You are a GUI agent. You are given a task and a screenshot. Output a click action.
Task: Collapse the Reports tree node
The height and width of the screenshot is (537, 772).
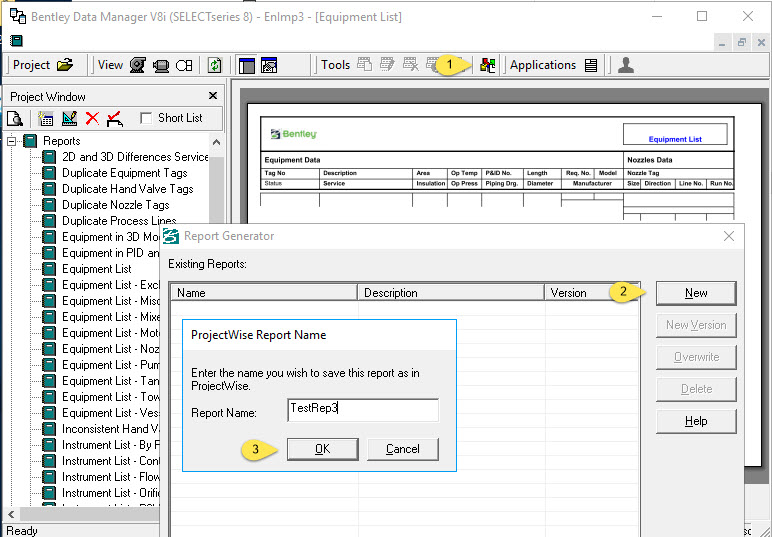click(12, 142)
